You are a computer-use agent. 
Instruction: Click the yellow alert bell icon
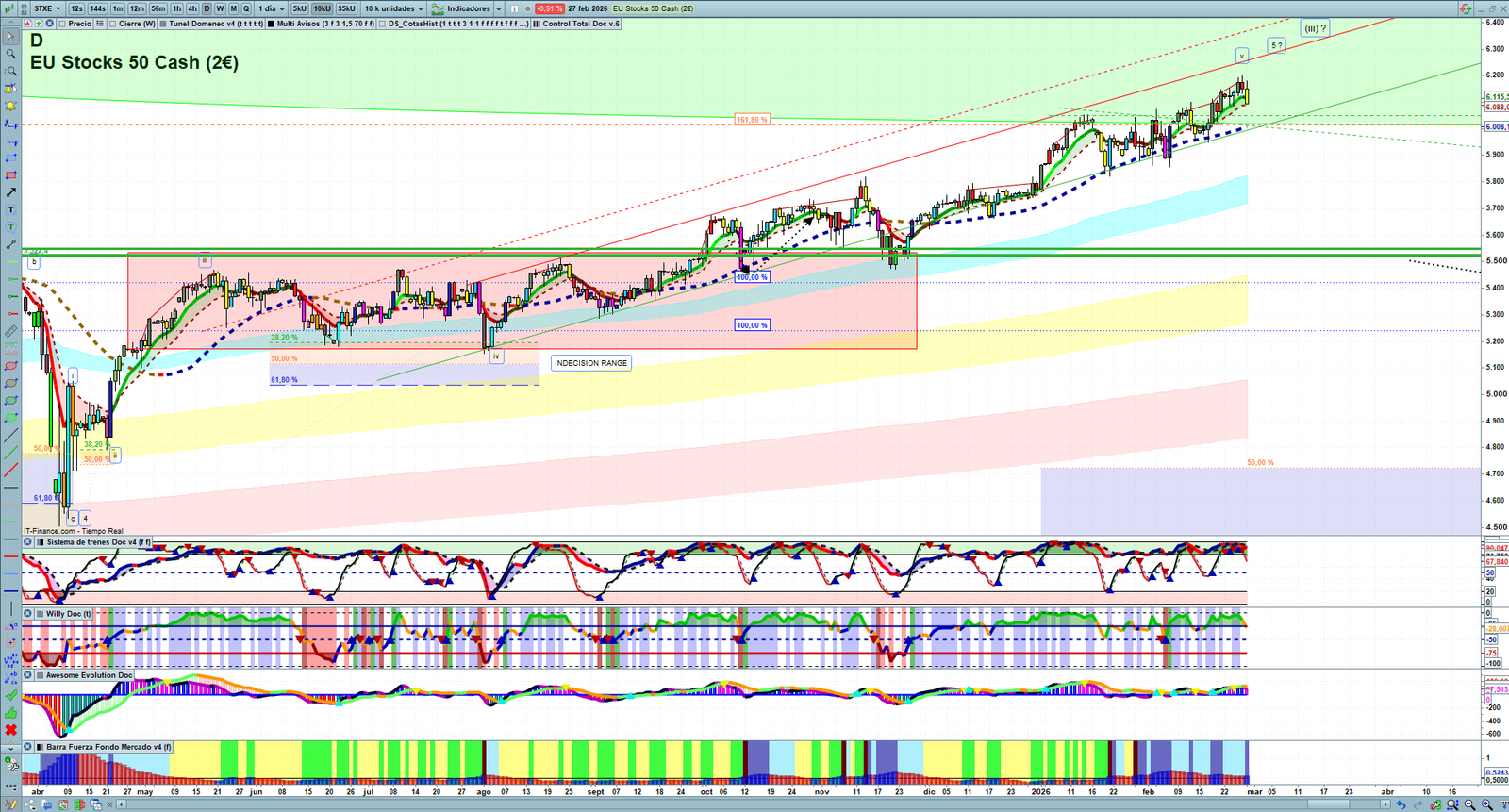point(11,106)
